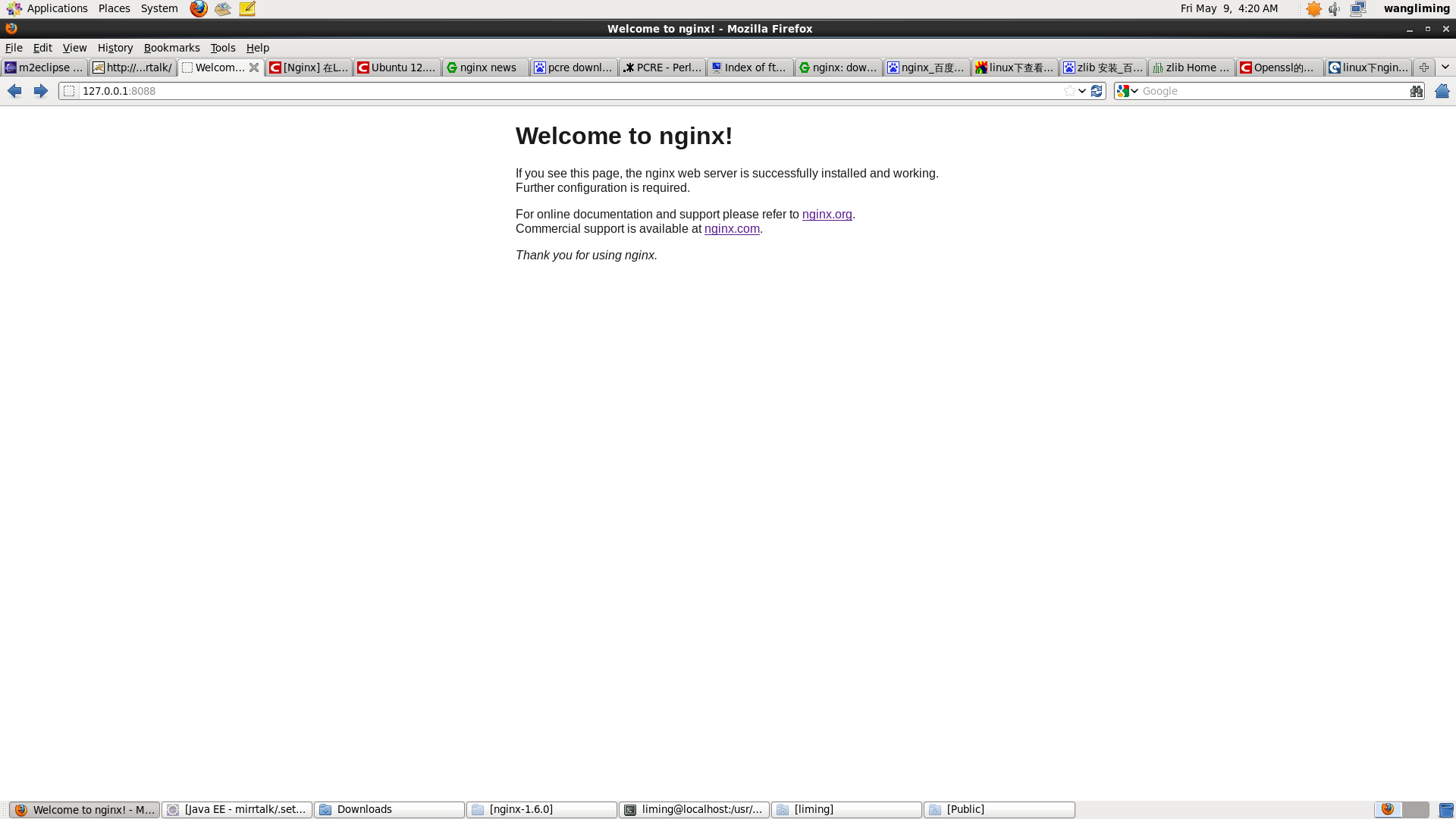Image resolution: width=1456 pixels, height=819 pixels.
Task: Switch to the Index of ftp tab
Action: [x=751, y=67]
